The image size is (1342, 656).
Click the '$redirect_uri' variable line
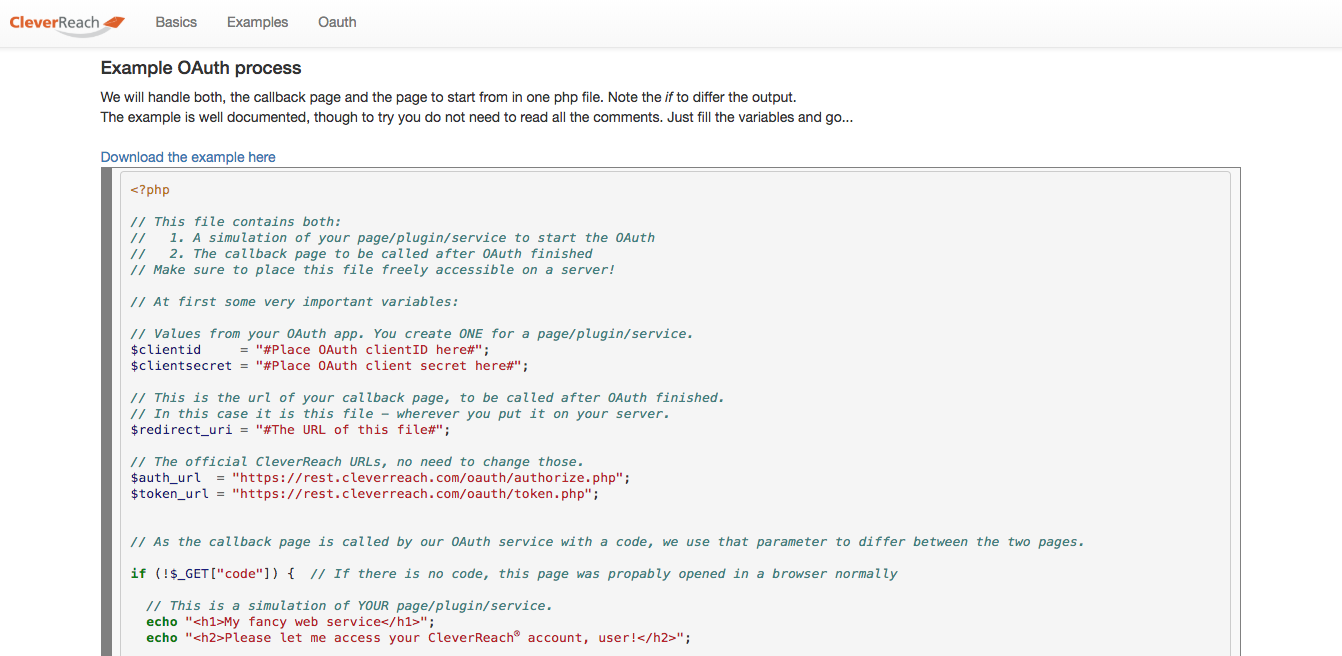tap(291, 429)
